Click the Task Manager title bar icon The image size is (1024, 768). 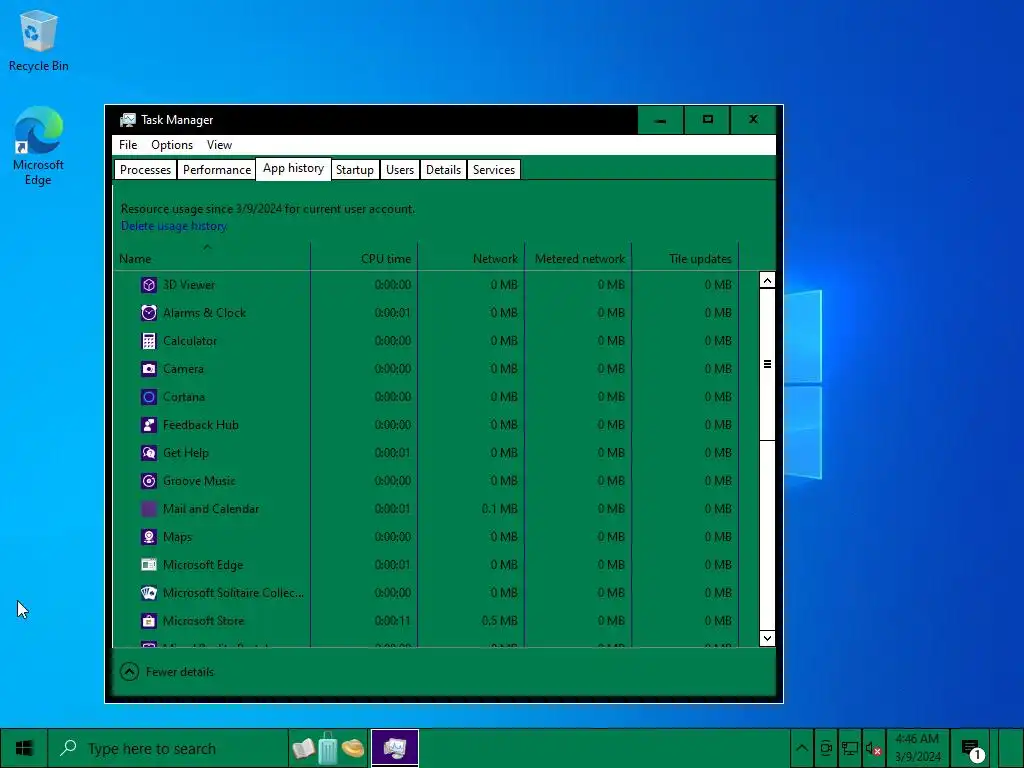127,120
